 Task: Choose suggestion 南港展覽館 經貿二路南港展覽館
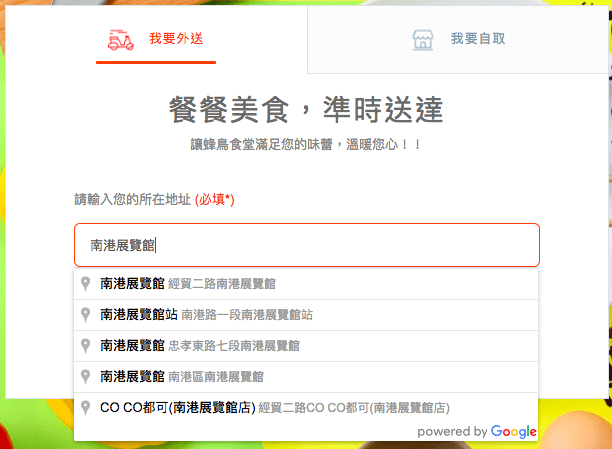pos(306,284)
